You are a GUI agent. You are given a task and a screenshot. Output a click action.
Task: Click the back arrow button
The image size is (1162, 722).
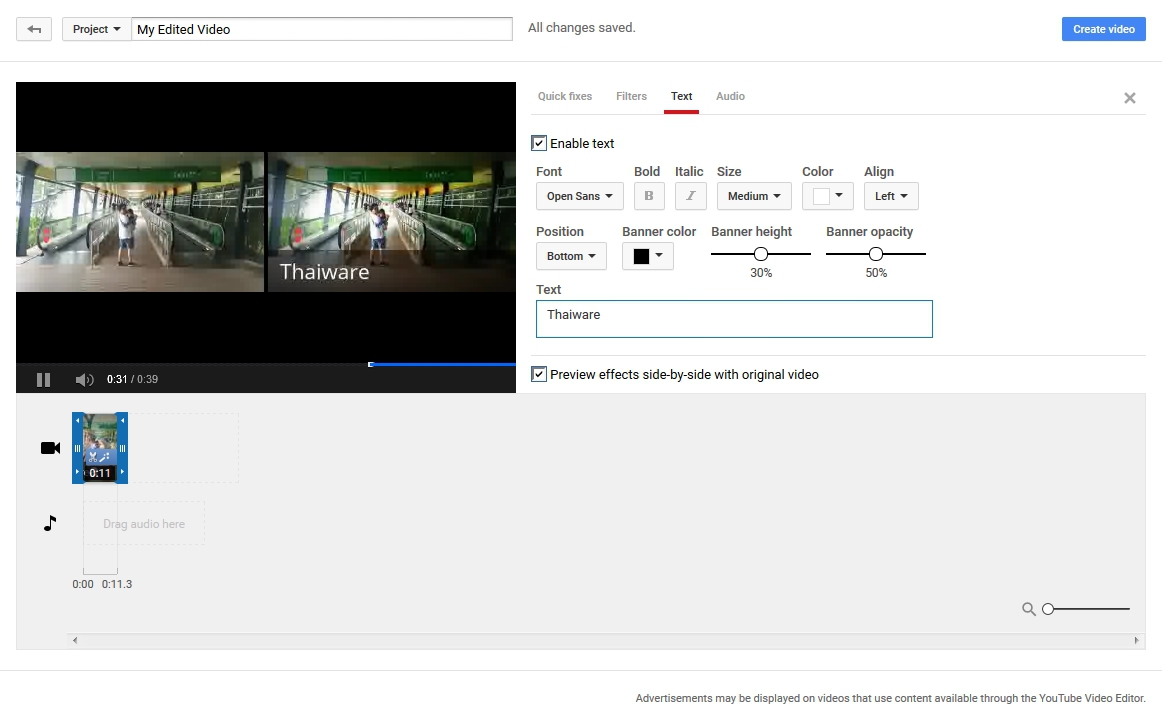click(x=34, y=29)
